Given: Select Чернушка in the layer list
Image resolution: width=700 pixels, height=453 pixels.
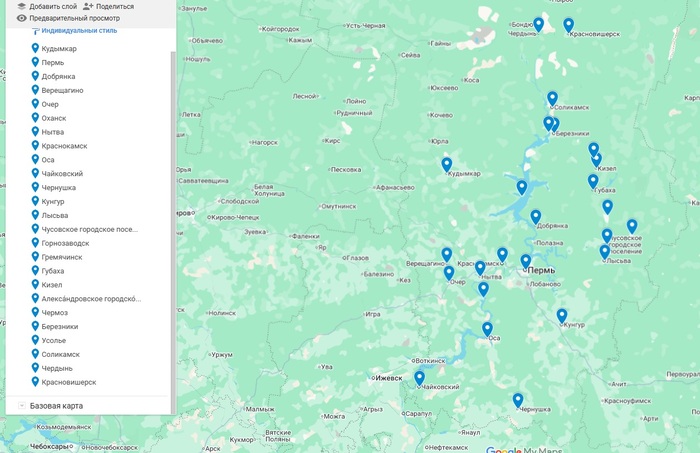Looking at the screenshot, I should click(58, 187).
